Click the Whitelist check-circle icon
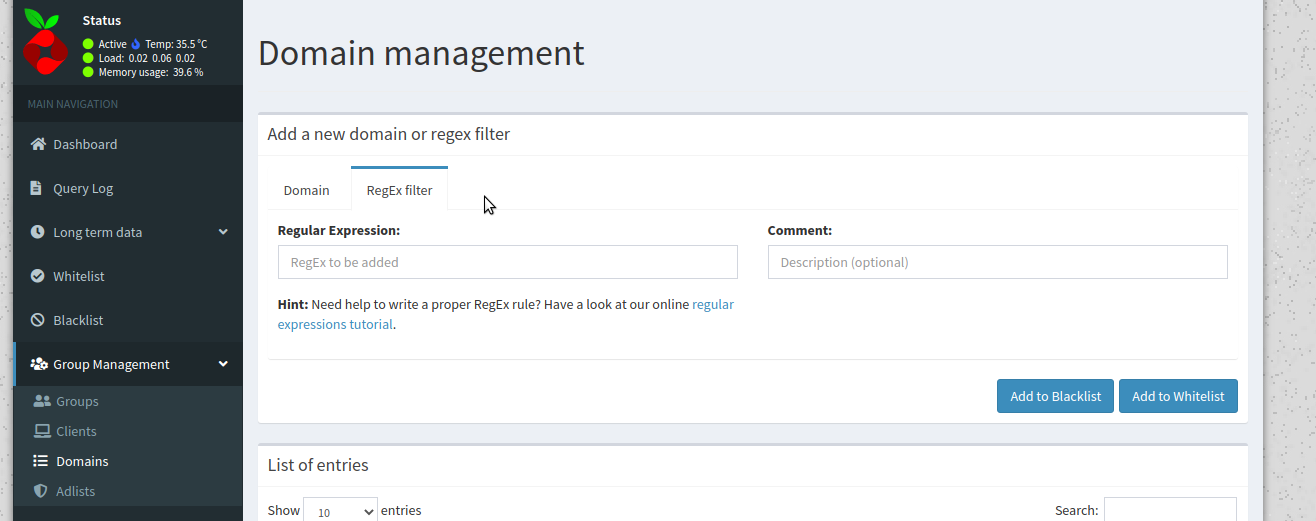1316x521 pixels. tap(37, 276)
